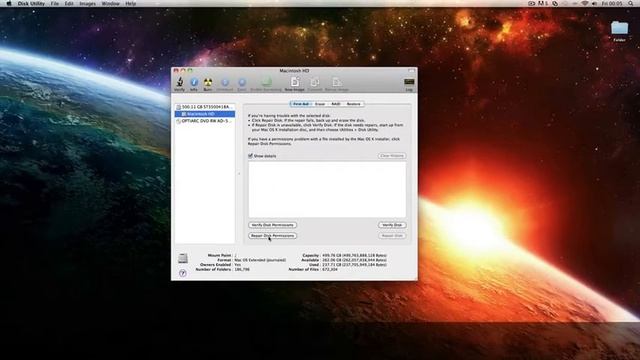
Task: Click the disk icon beside Mount Point info
Action: 183,258
